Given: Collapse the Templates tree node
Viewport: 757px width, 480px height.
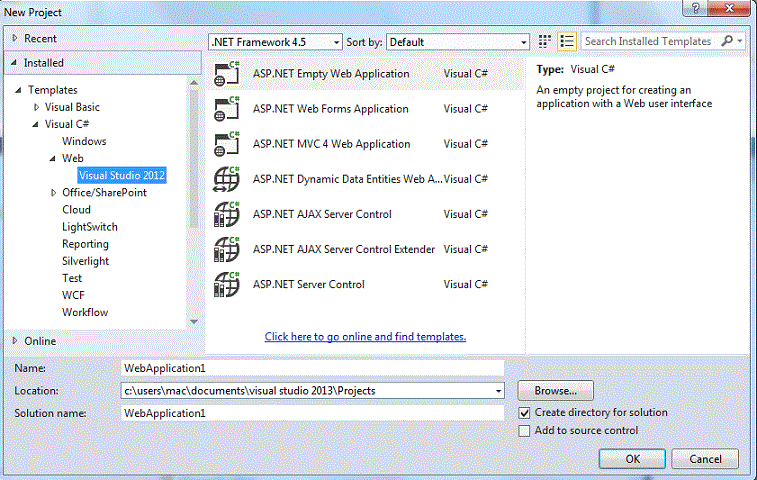Looking at the screenshot, I should click(18, 90).
